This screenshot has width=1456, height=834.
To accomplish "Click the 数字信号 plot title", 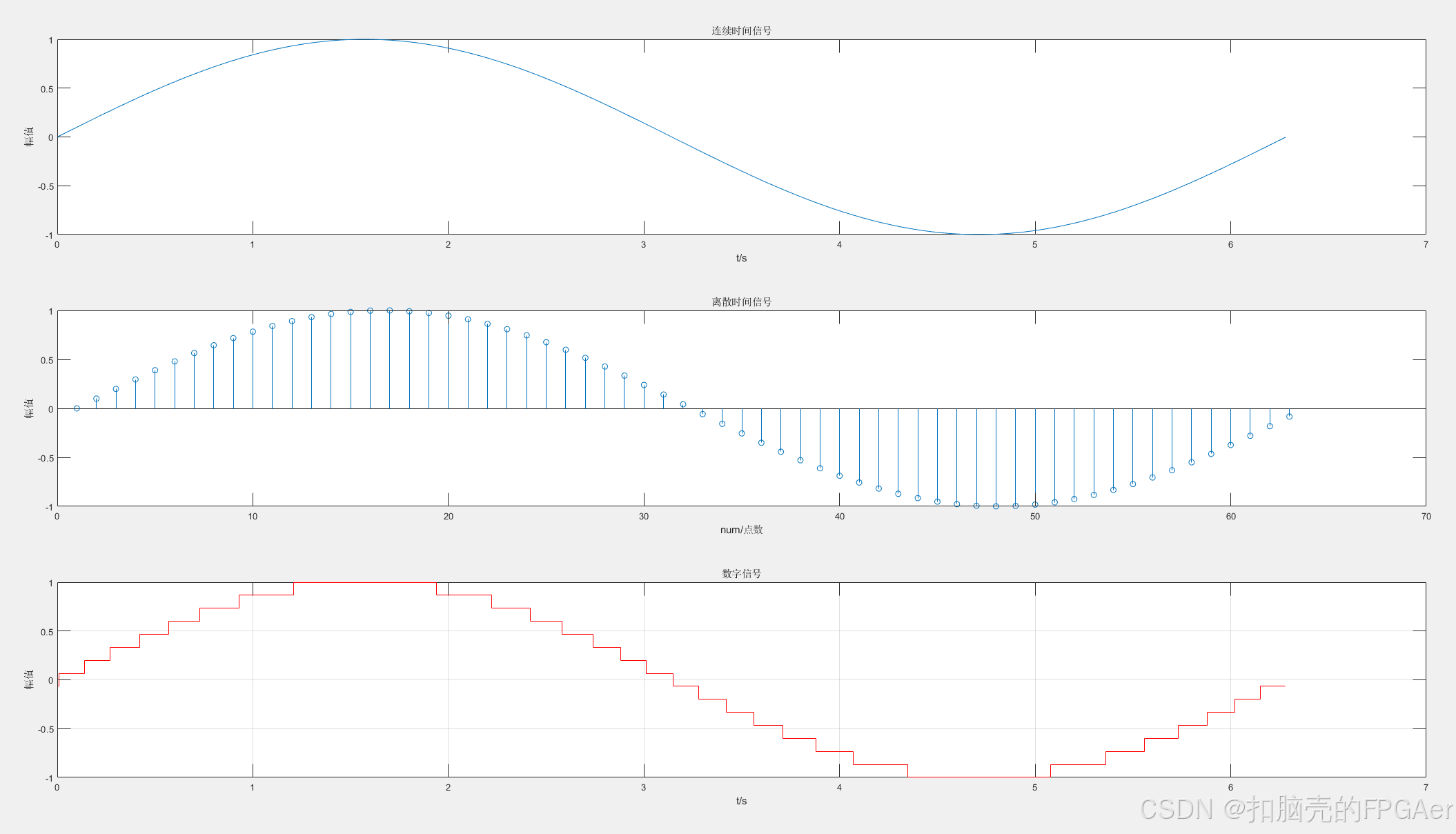I will coord(741,573).
